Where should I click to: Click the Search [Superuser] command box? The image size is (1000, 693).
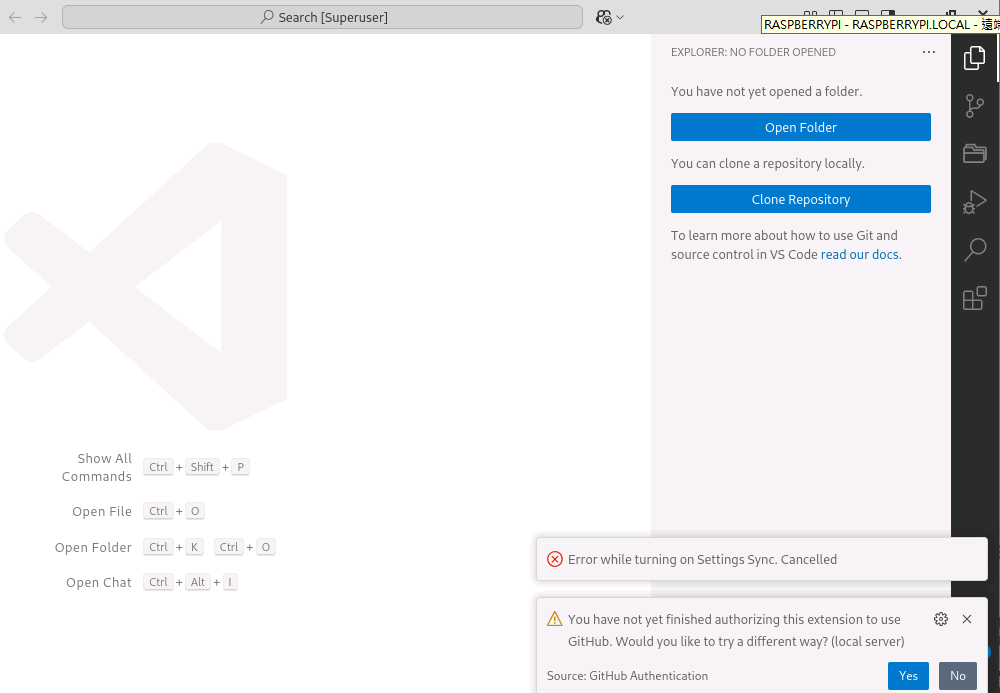coord(322,17)
